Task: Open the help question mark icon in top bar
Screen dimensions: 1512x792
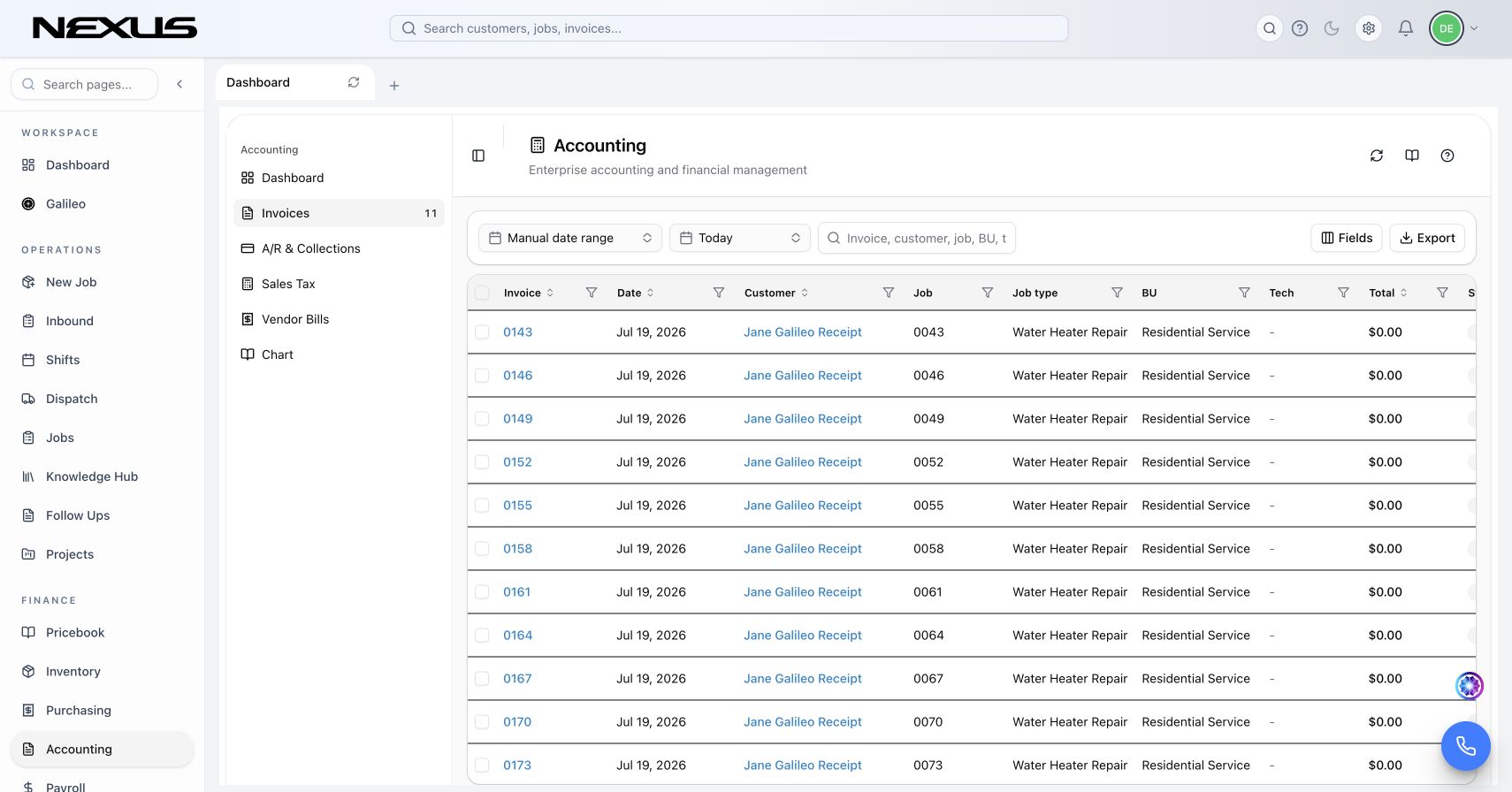Action: click(1300, 28)
